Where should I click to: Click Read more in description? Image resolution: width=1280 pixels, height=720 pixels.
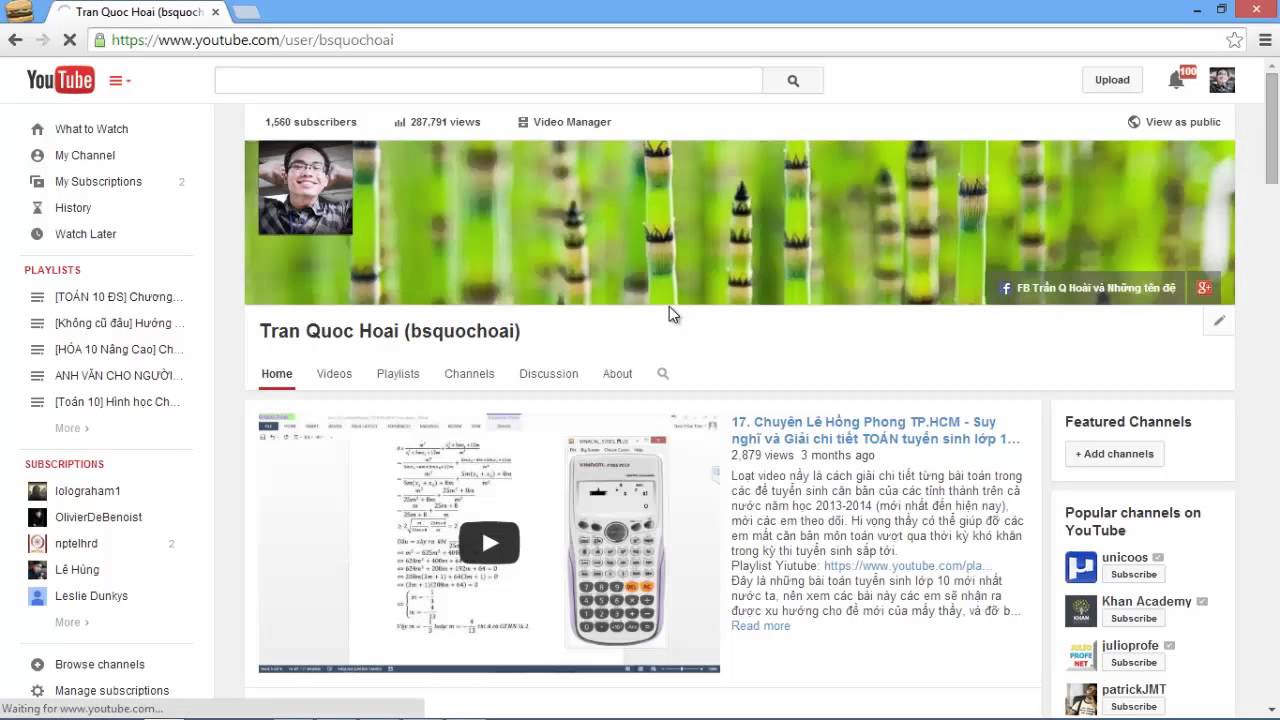761,626
